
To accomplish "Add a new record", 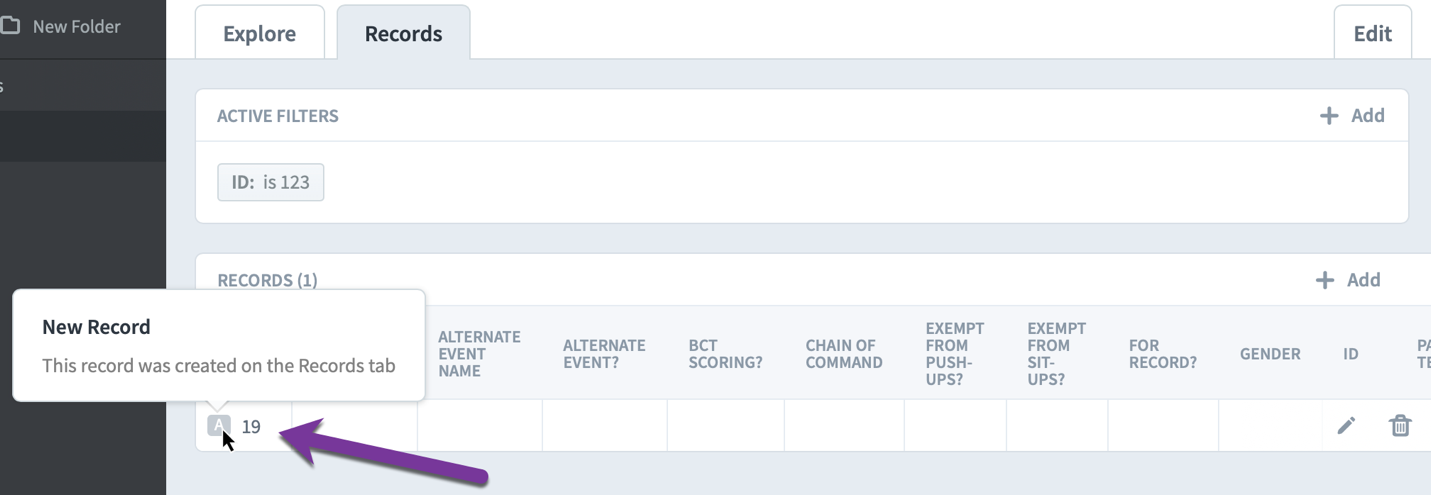I will pos(1348,280).
